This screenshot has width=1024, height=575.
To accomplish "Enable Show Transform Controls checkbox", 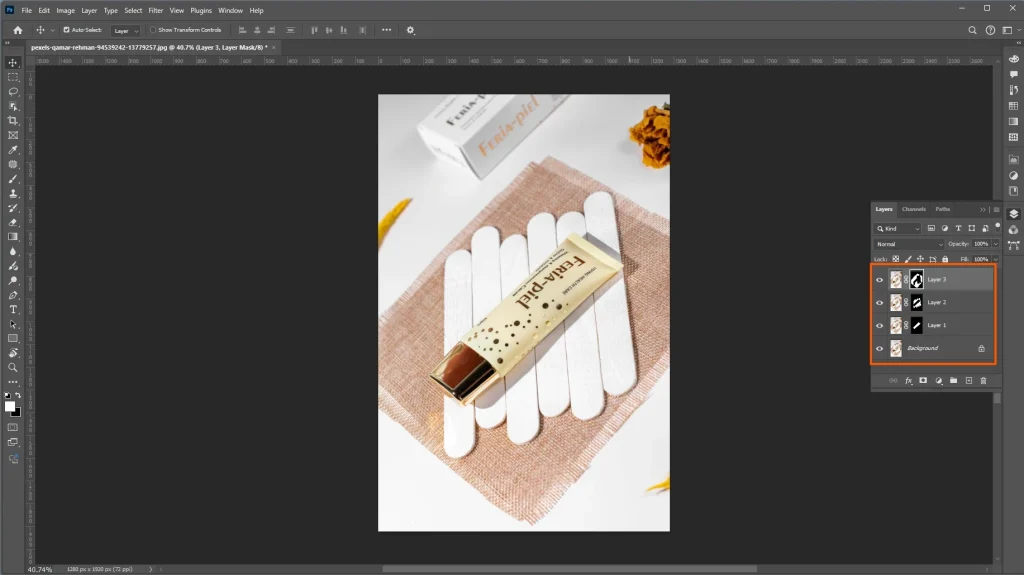I will (153, 30).
